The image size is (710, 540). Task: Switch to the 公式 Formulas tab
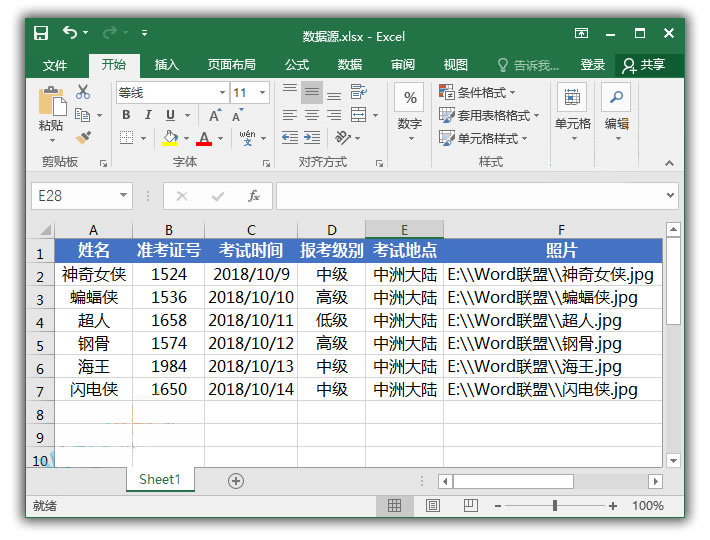click(x=297, y=65)
